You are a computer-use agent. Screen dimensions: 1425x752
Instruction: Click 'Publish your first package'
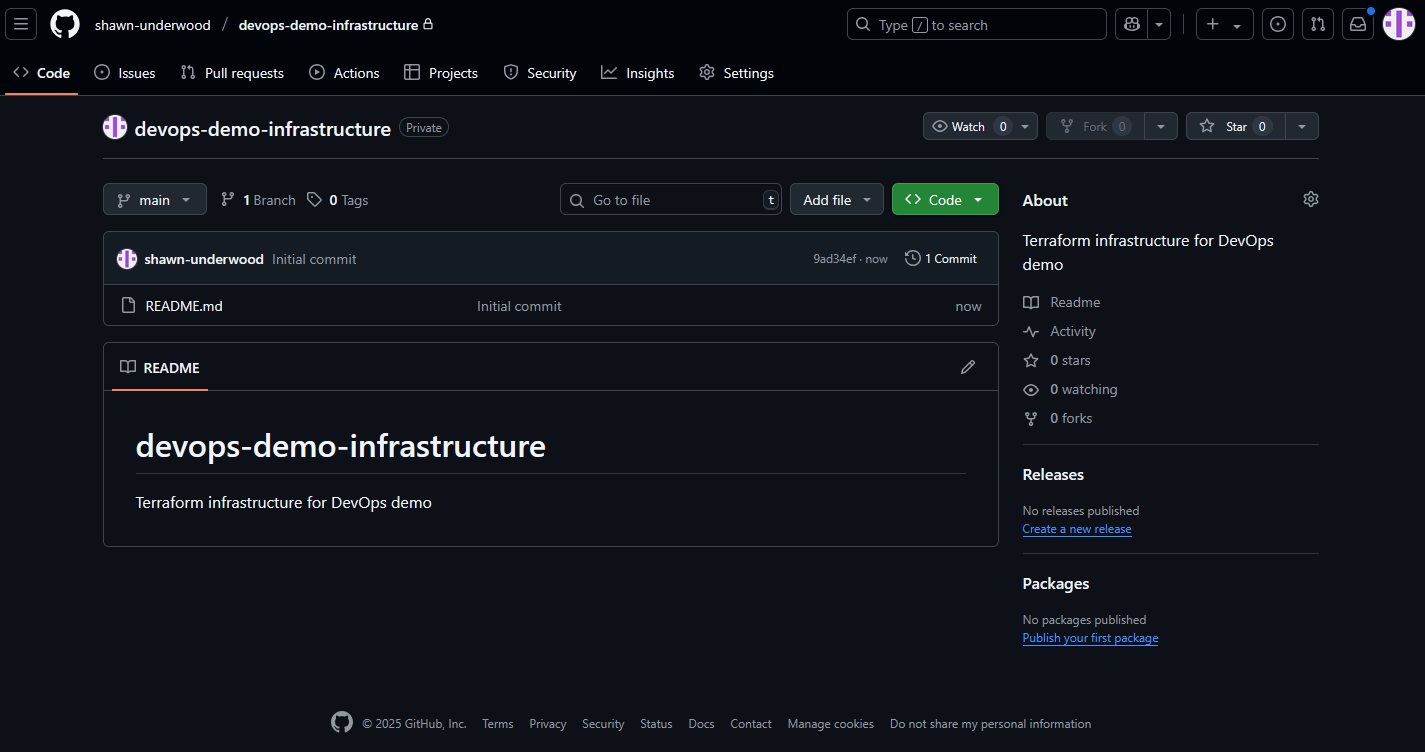(x=1090, y=638)
